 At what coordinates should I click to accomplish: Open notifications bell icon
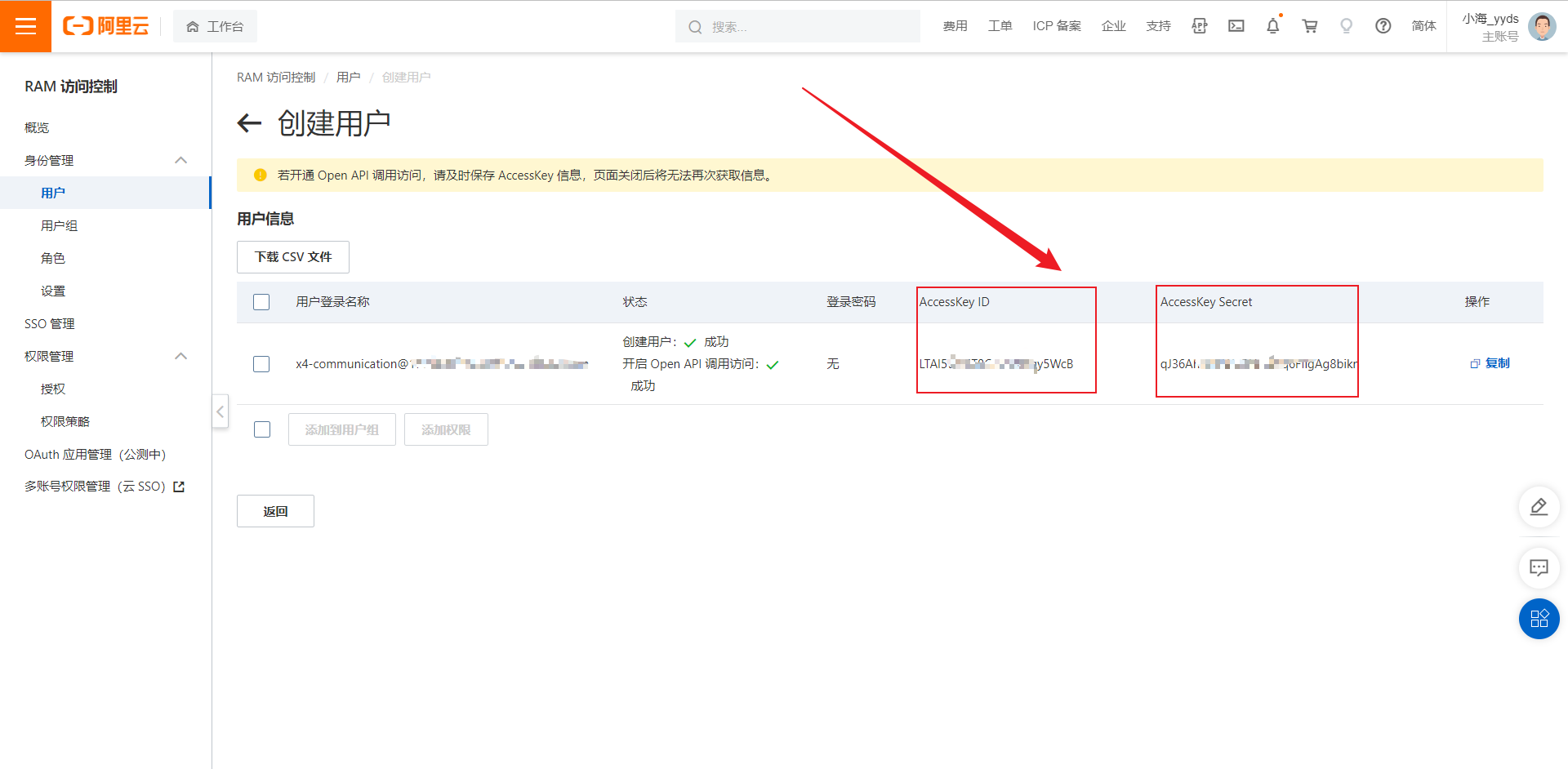pyautogui.click(x=1273, y=26)
